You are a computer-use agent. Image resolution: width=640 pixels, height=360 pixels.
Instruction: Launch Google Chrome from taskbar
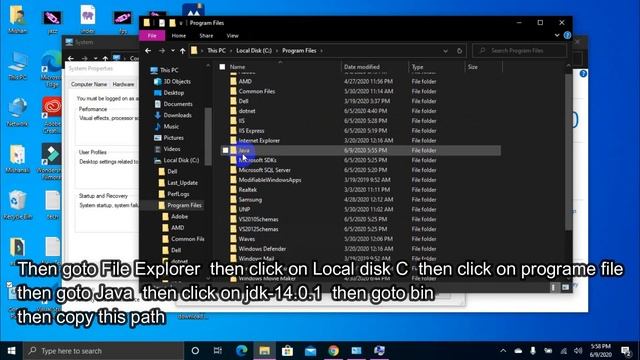pos(333,351)
